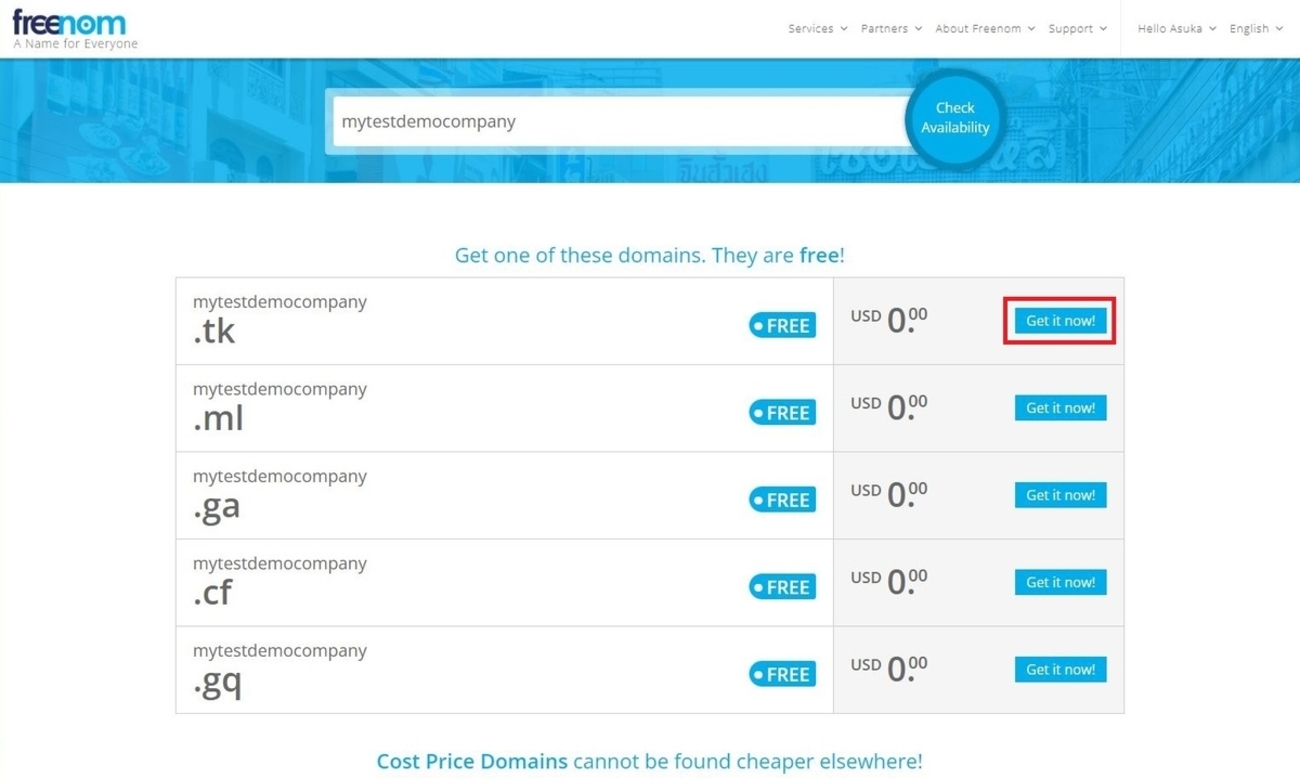Click the FREE badge for .cf domain

782,587
